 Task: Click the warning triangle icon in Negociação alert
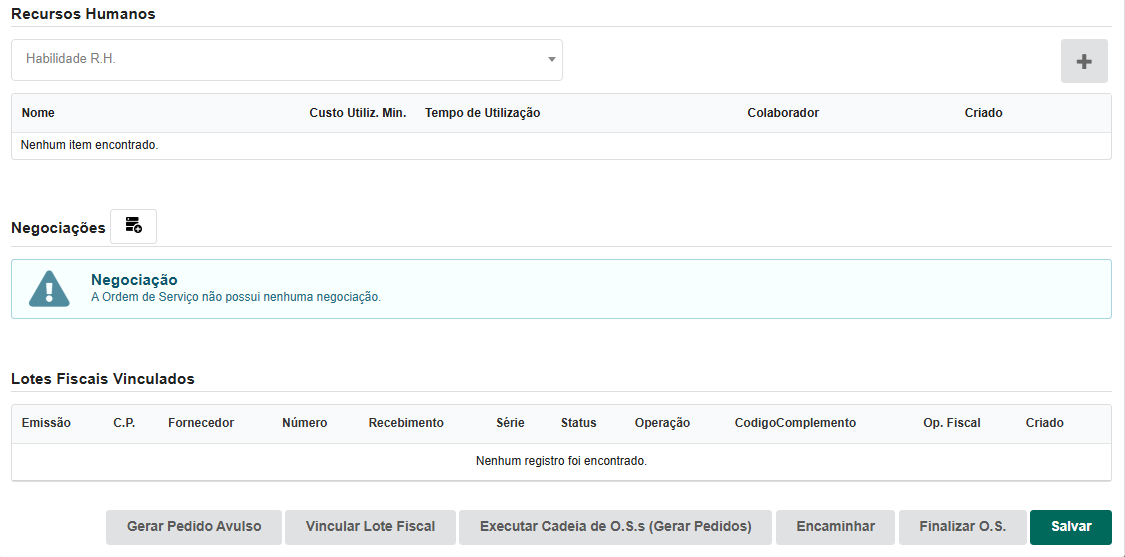click(x=49, y=289)
